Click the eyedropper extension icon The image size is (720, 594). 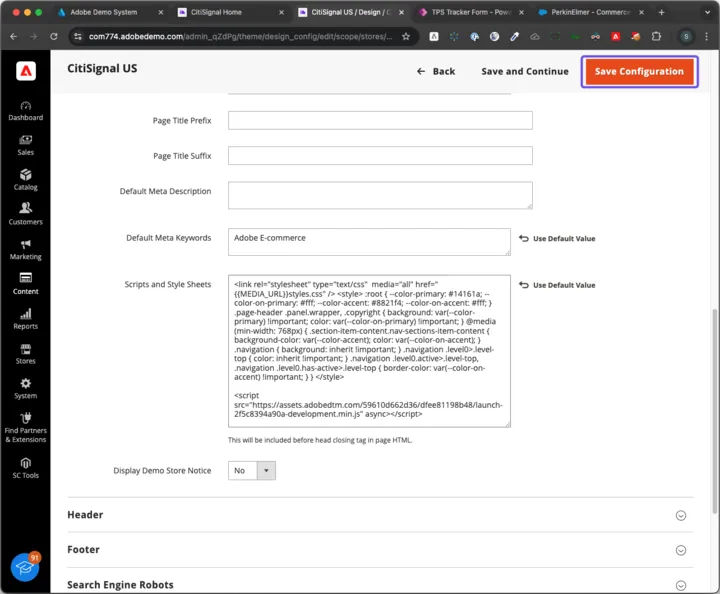coord(515,36)
